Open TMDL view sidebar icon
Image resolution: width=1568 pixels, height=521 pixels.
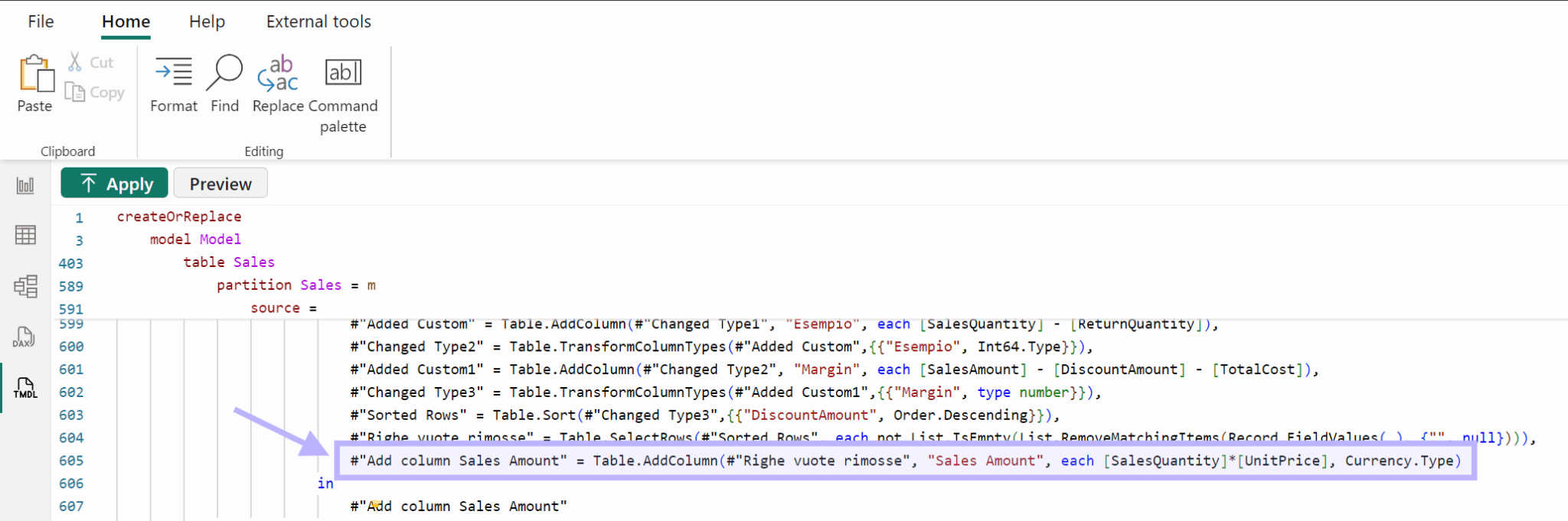25,388
